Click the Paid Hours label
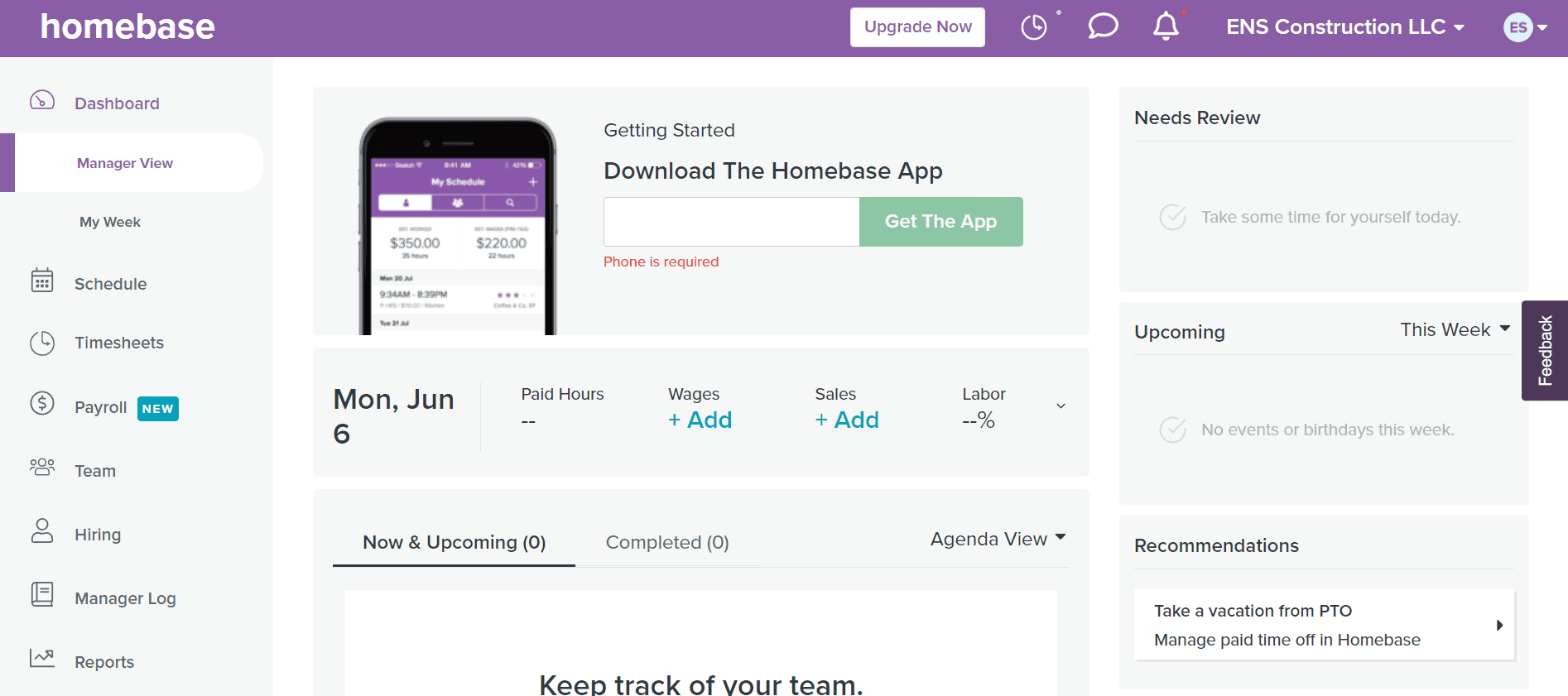This screenshot has height=696, width=1568. tap(562, 394)
